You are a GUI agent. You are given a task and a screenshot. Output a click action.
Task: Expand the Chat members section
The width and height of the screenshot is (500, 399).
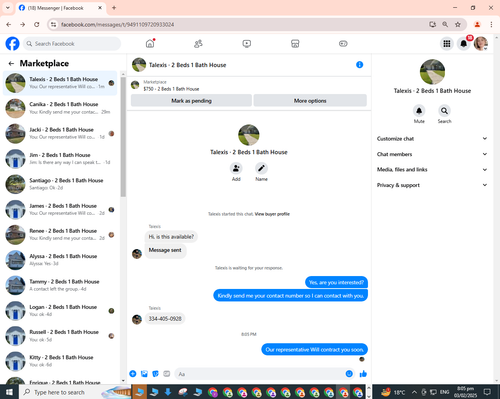(432, 154)
